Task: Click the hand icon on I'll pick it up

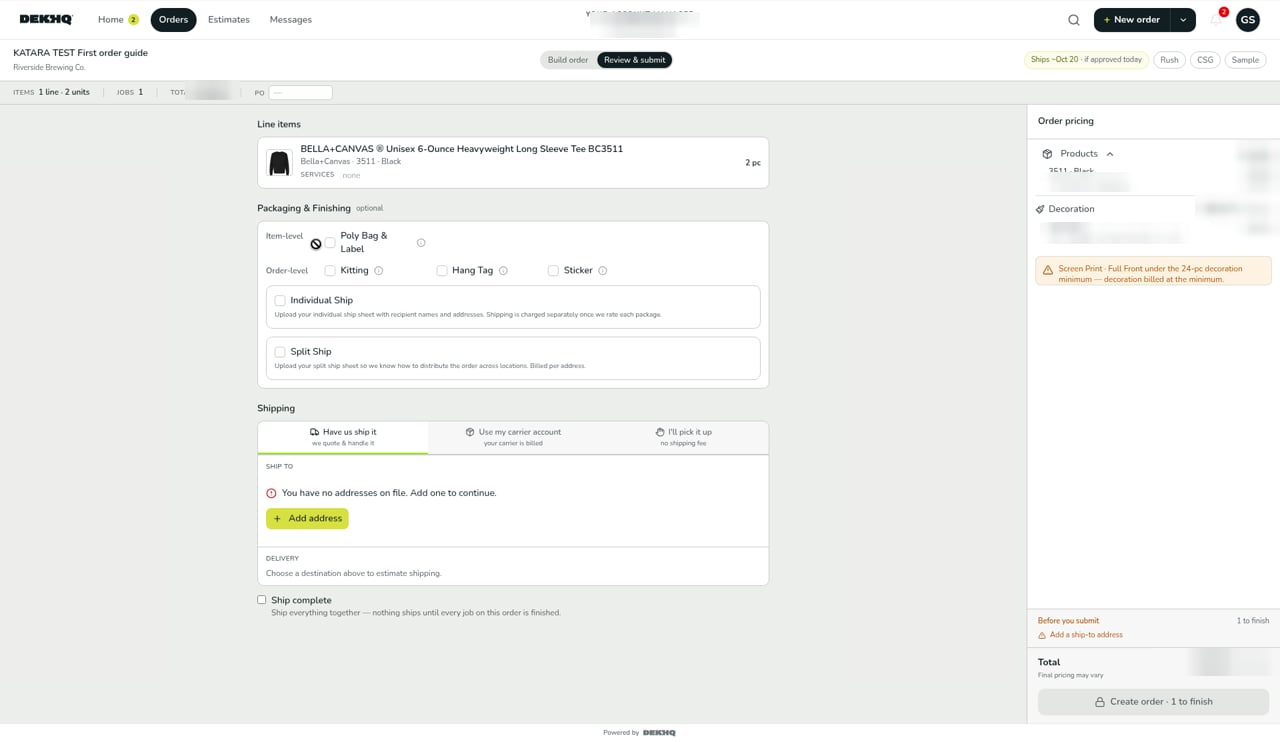Action: click(660, 432)
